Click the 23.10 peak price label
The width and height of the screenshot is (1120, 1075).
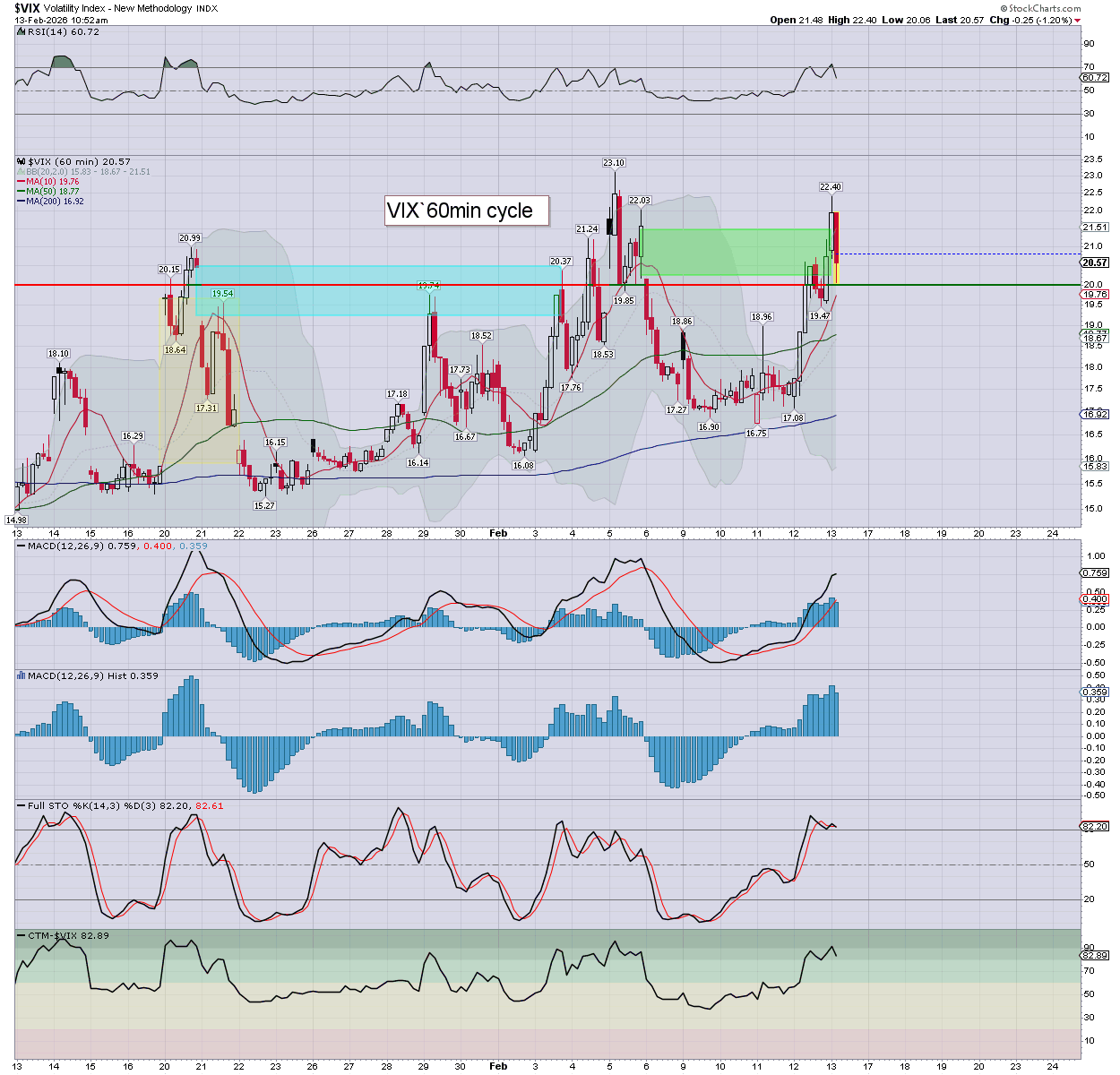click(614, 163)
